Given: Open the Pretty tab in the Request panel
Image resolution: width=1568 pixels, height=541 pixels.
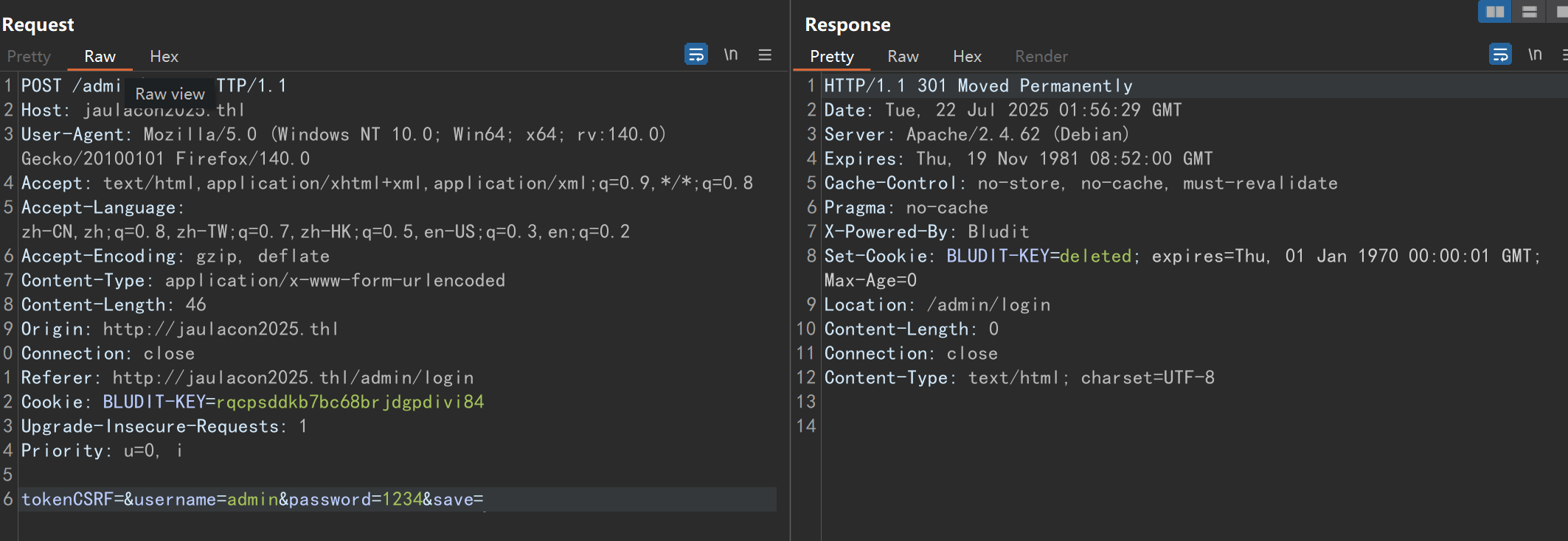Looking at the screenshot, I should click(29, 56).
